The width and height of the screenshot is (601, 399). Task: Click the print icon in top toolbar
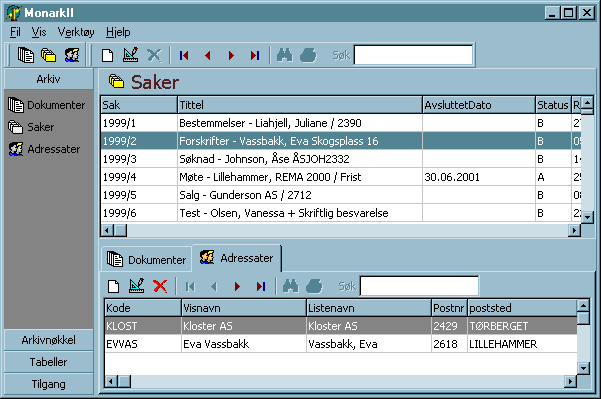[308, 55]
